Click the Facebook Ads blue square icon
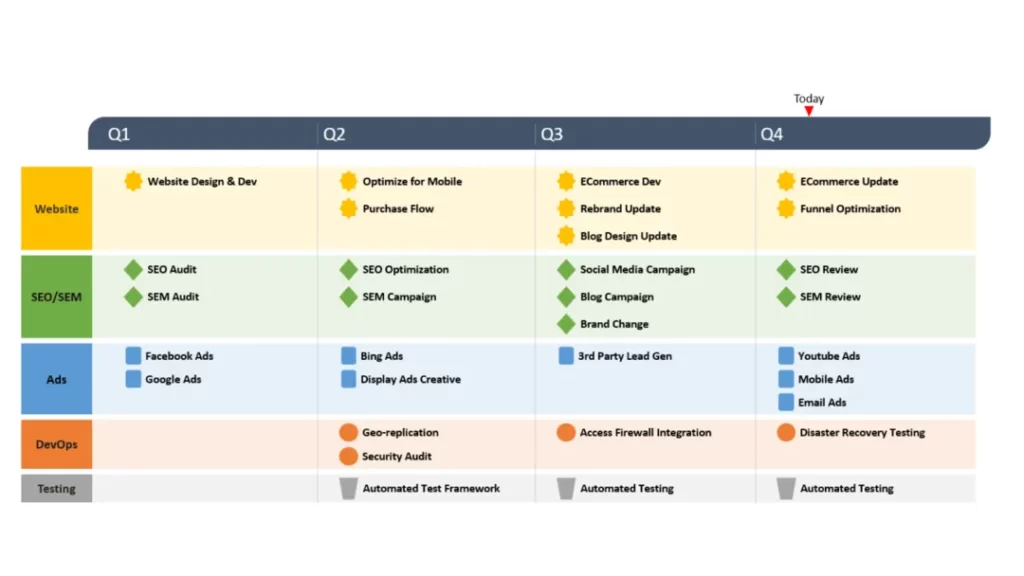Screen dimensions: 1024x576 (x=133, y=355)
